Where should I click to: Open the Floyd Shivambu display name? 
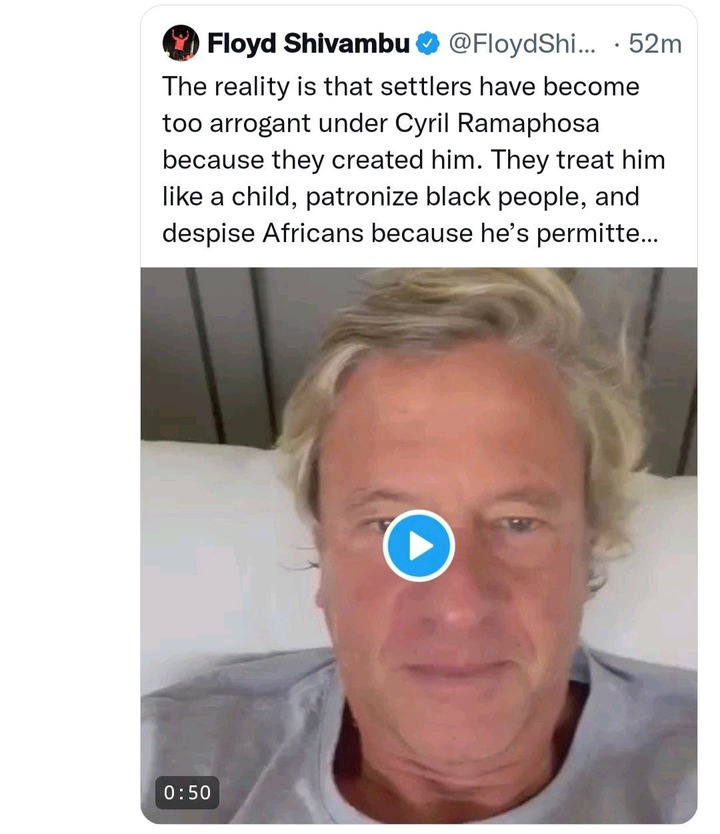(x=308, y=43)
